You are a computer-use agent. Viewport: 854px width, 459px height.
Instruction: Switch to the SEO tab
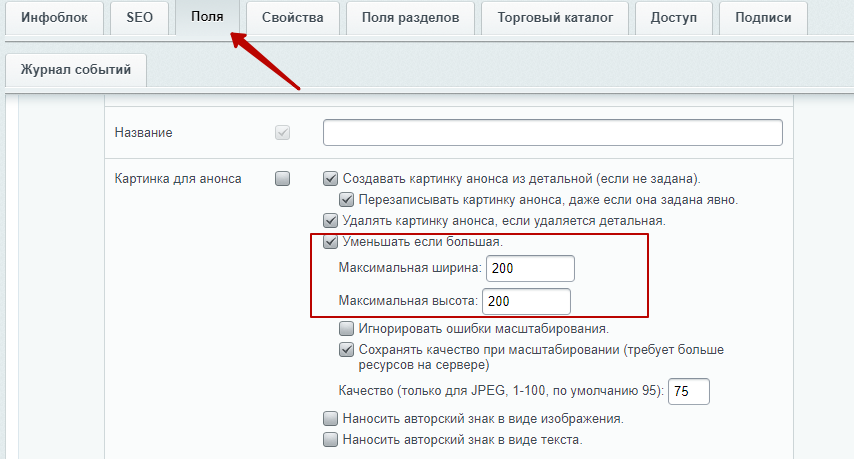(139, 17)
